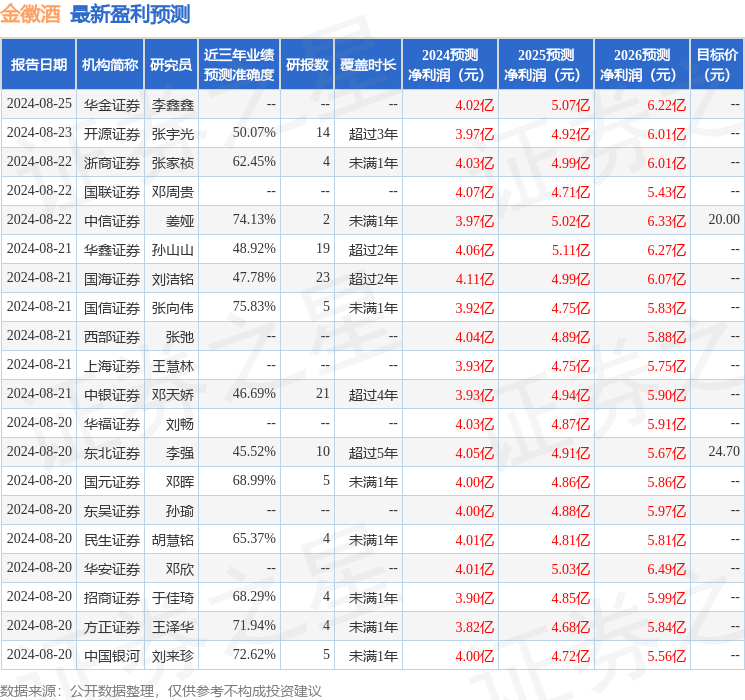Image resolution: width=745 pixels, height=700 pixels.
Task: Select target price 20.00
Action: (724, 220)
